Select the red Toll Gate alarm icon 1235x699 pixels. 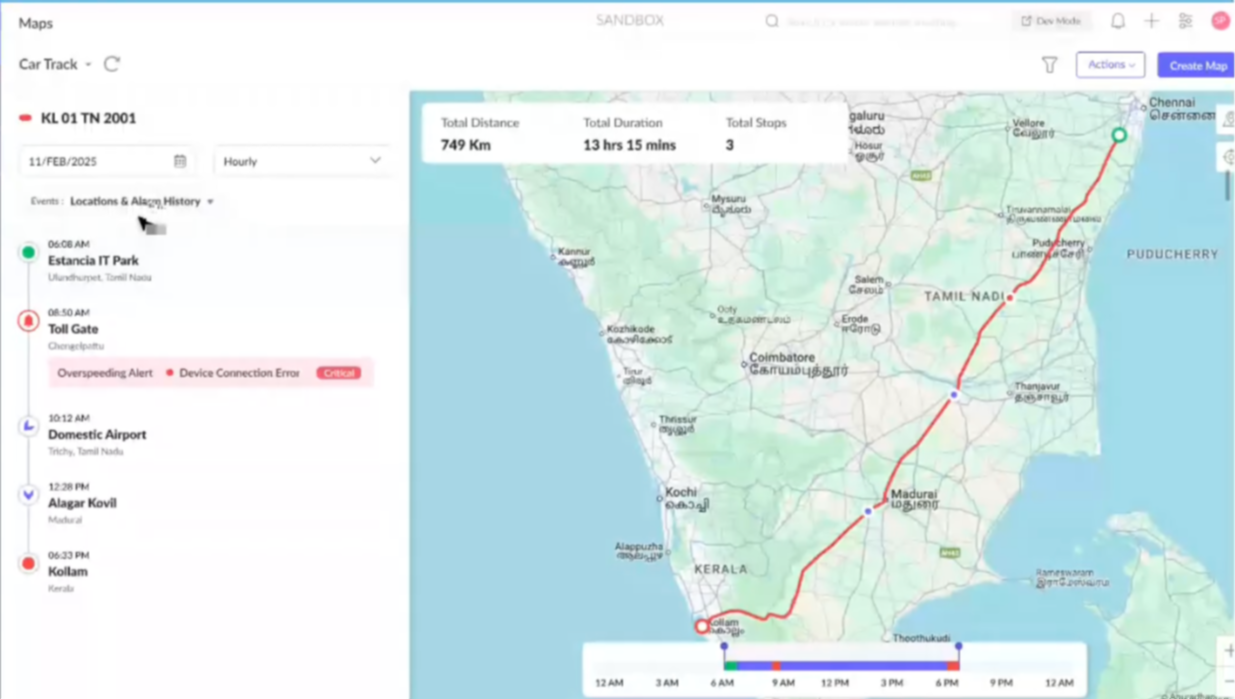coord(28,321)
